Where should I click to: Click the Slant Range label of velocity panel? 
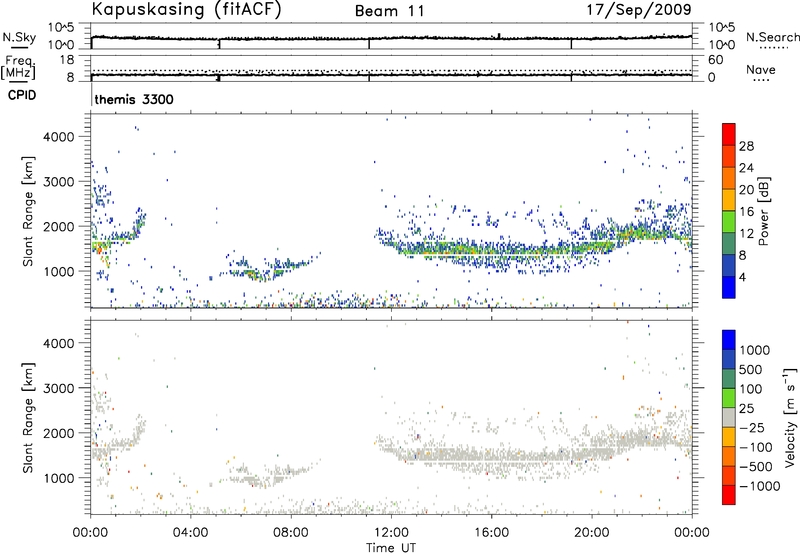[x=28, y=418]
